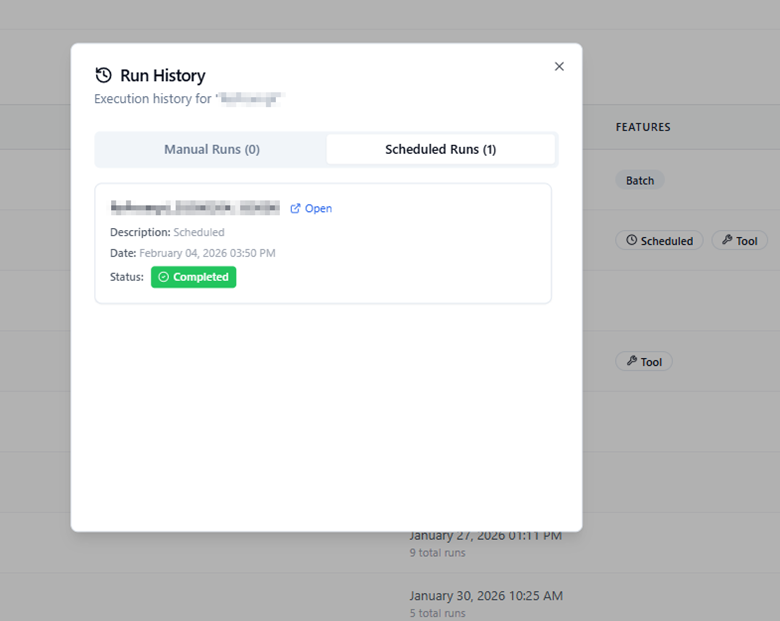Select the January 27, 2026 01:11 PM entry
780x621 pixels.
coord(485,536)
